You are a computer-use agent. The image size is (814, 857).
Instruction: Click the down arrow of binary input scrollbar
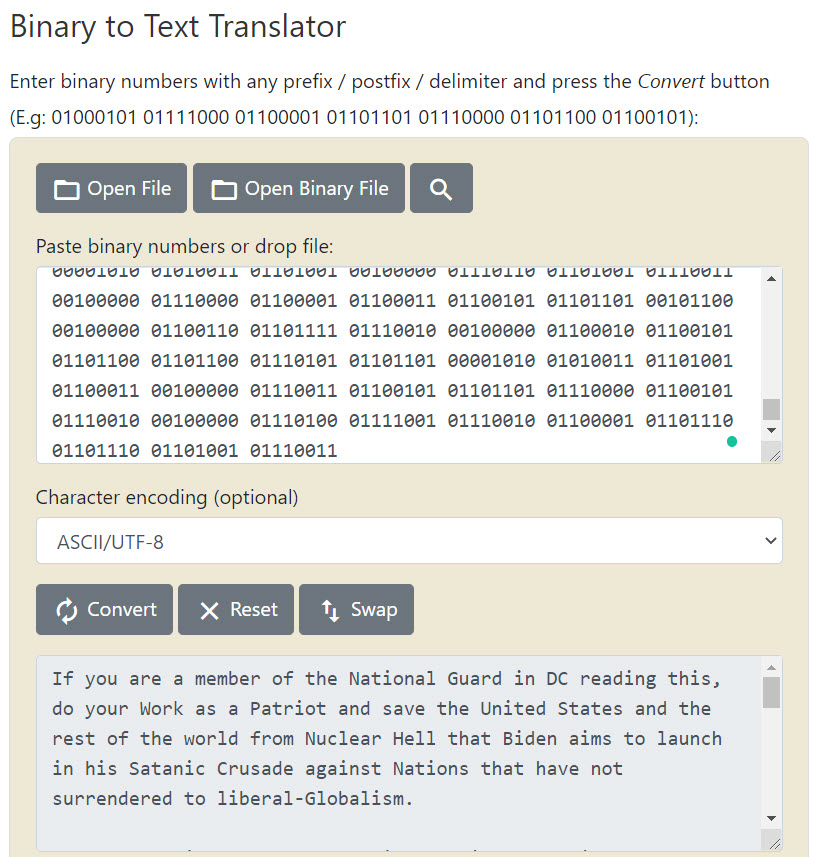tap(771, 429)
